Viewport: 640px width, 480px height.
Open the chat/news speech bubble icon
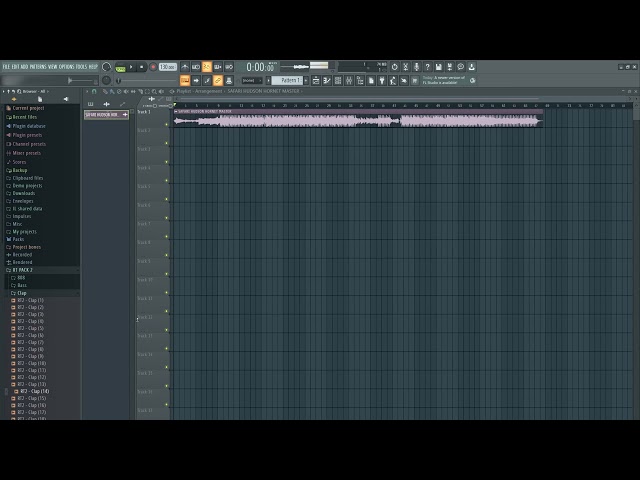coord(460,67)
